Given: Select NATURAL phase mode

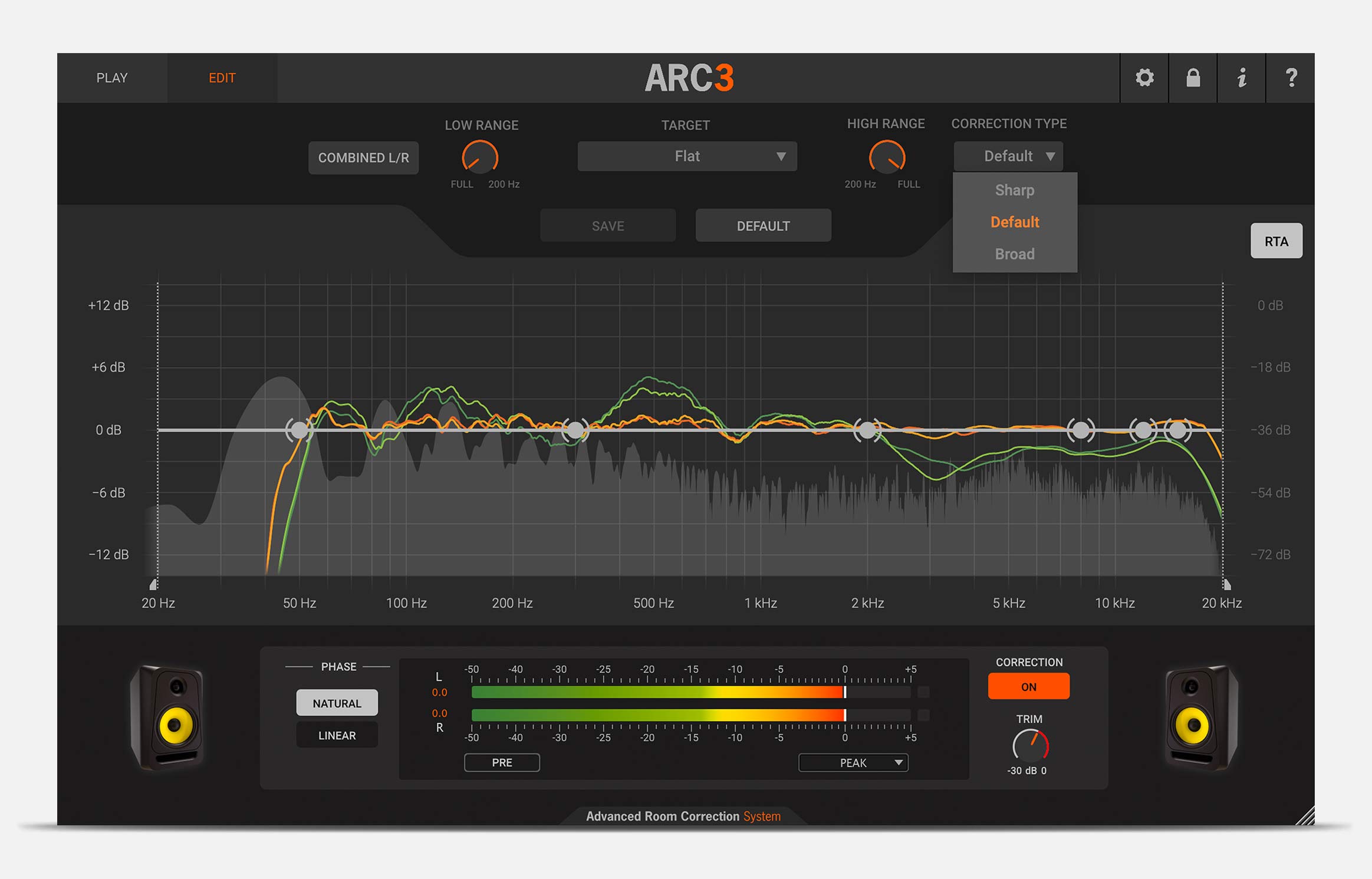Looking at the screenshot, I should click(337, 703).
